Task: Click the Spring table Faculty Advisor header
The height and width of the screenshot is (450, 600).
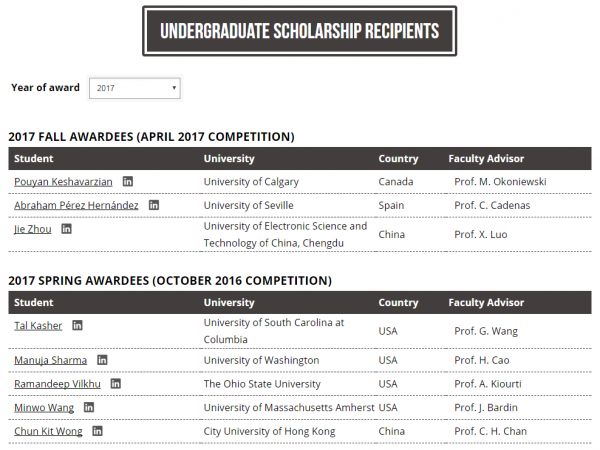Action: pos(486,302)
